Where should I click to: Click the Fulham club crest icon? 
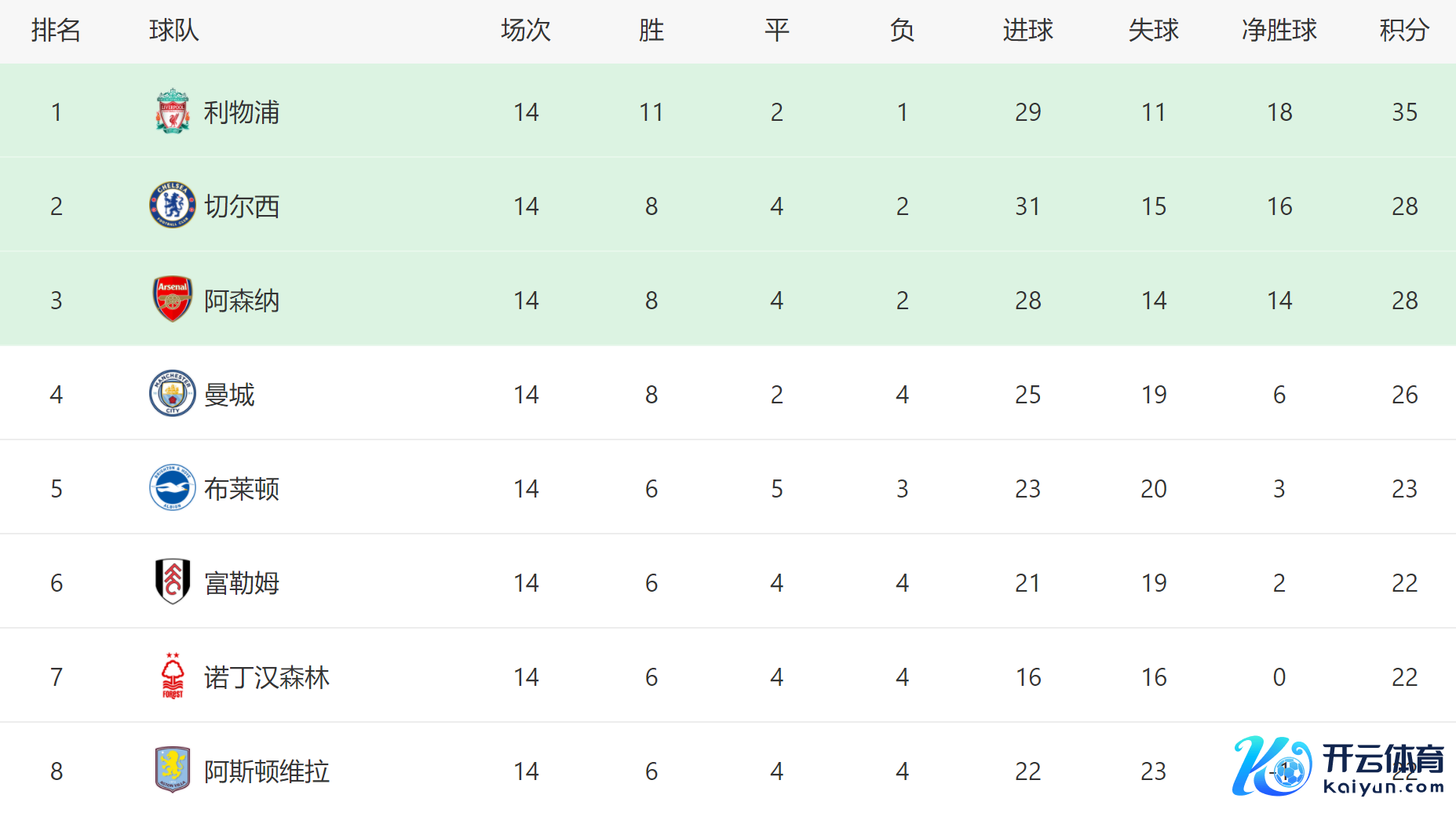172,581
